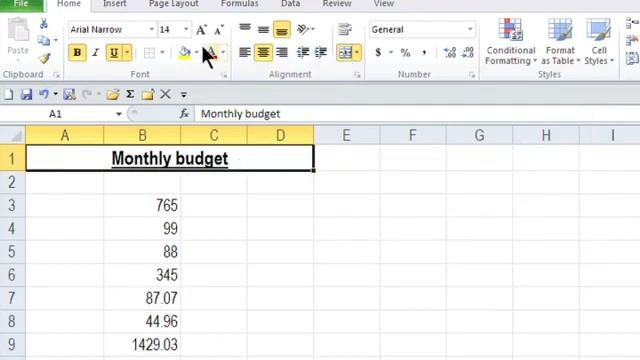Viewport: 640px width, 360px height.
Task: Toggle Bottom Align vertical alignment
Action: point(282,29)
